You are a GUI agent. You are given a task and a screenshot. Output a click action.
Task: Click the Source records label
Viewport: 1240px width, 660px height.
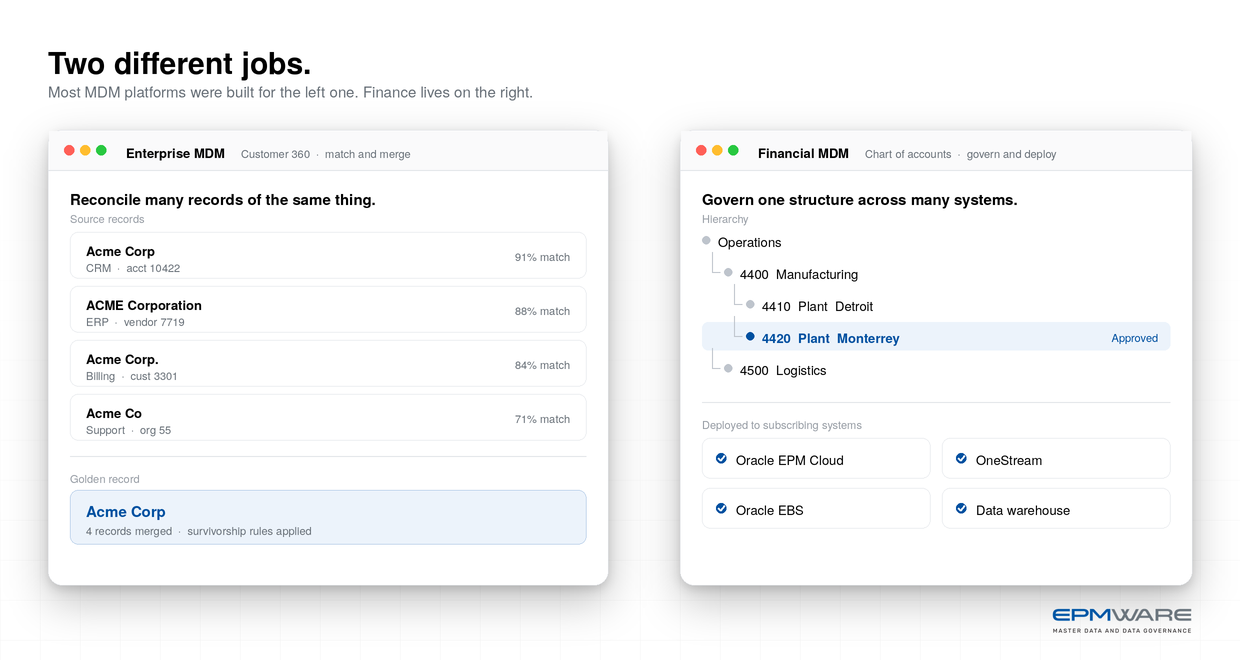tap(107, 219)
